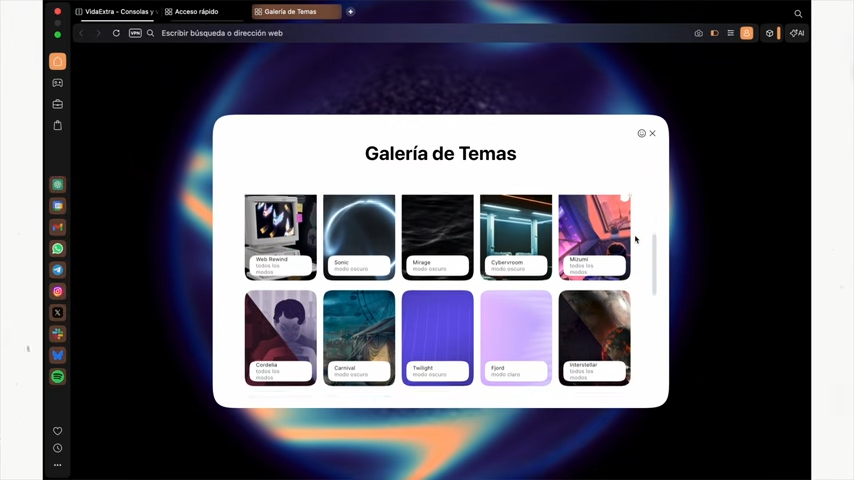
Task: Click the "Galería de Temas" heading
Action: click(441, 154)
